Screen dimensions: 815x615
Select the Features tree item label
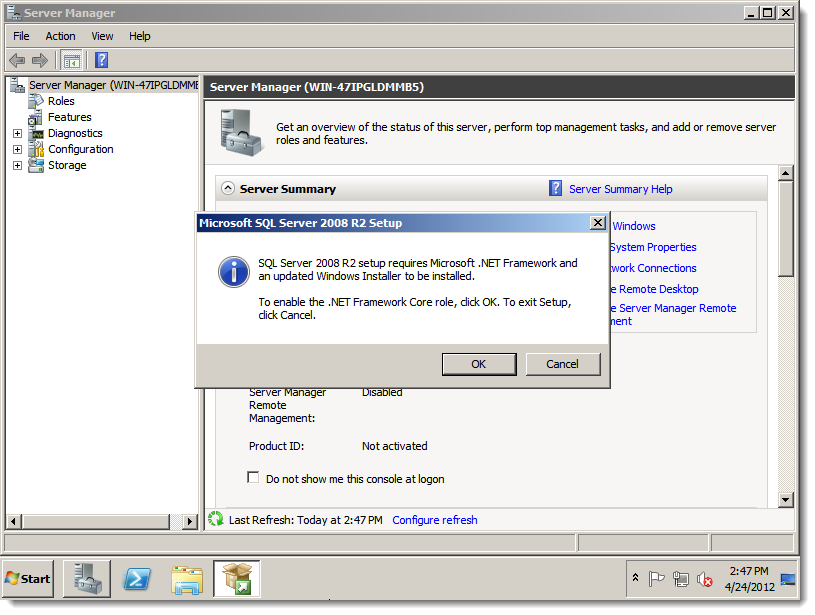click(70, 117)
